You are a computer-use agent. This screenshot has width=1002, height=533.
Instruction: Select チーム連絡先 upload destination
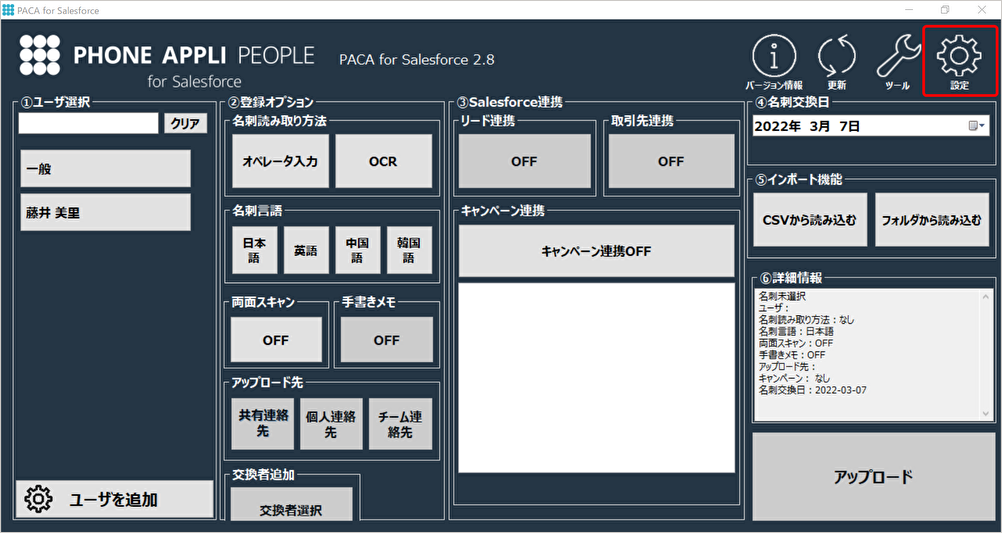tap(400, 424)
